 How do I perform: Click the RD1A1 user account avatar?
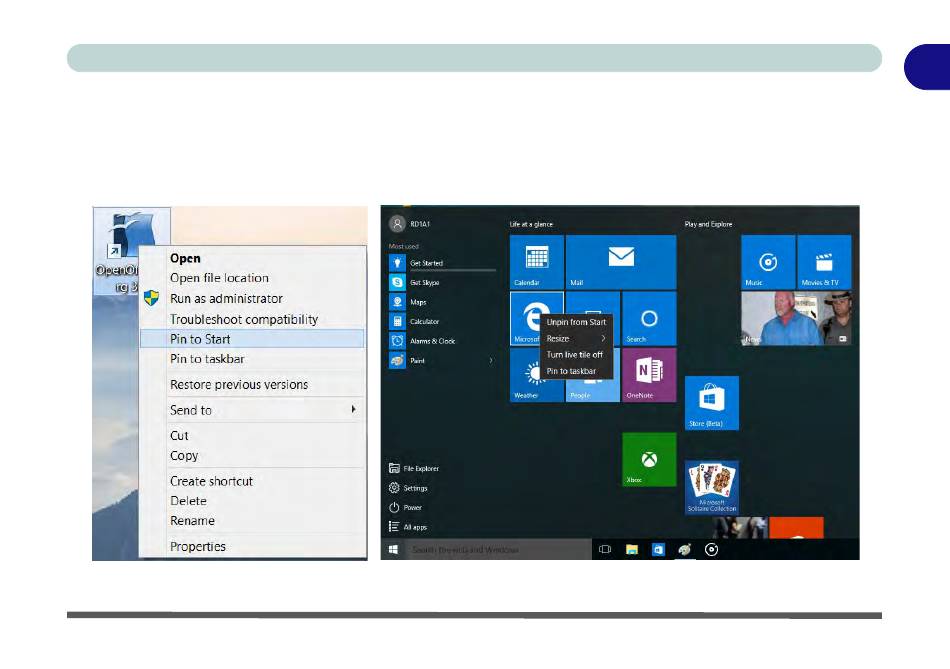397,224
